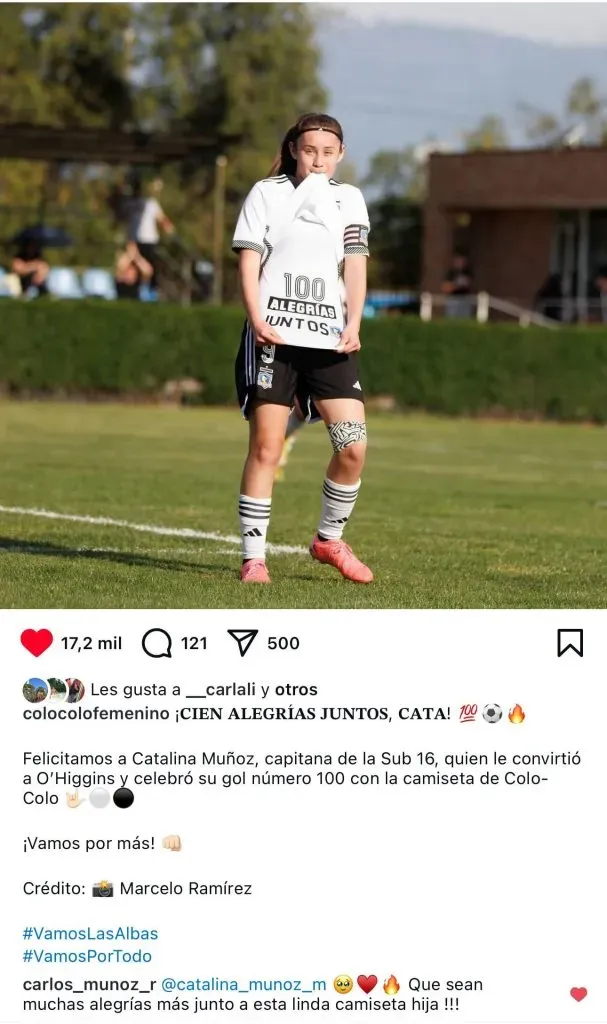
Task: Open colocolofemenino profile from caption
Action: coord(96,714)
